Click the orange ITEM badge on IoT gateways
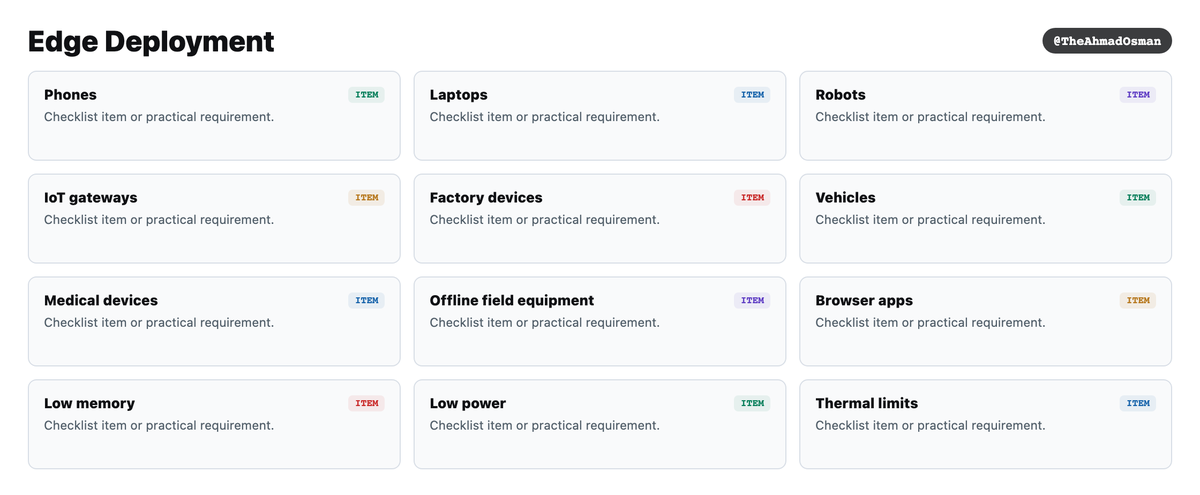Viewport: 1200px width, 495px height. [367, 198]
